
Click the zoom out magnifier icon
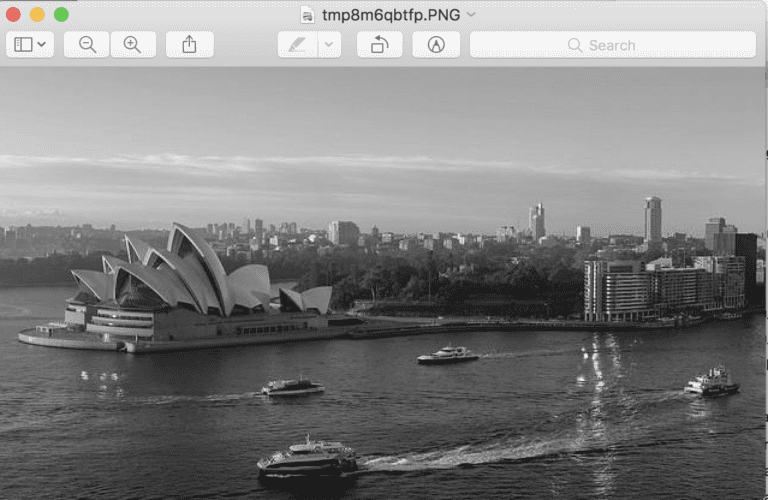87,45
